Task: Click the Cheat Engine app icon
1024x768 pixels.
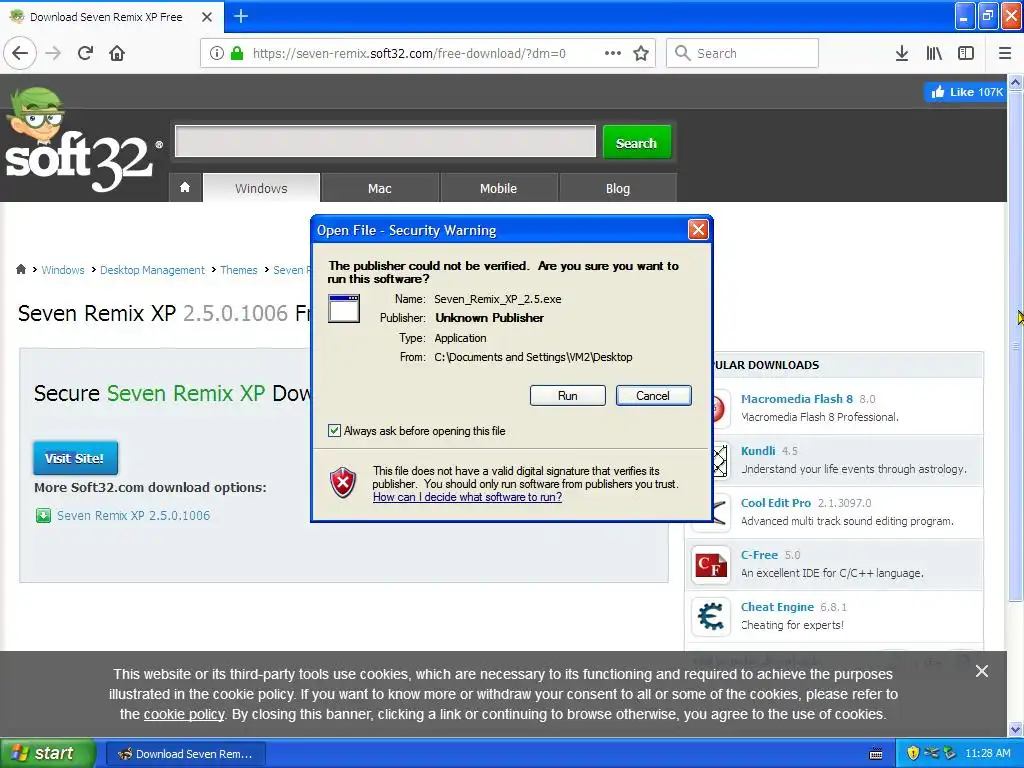Action: [x=711, y=616]
